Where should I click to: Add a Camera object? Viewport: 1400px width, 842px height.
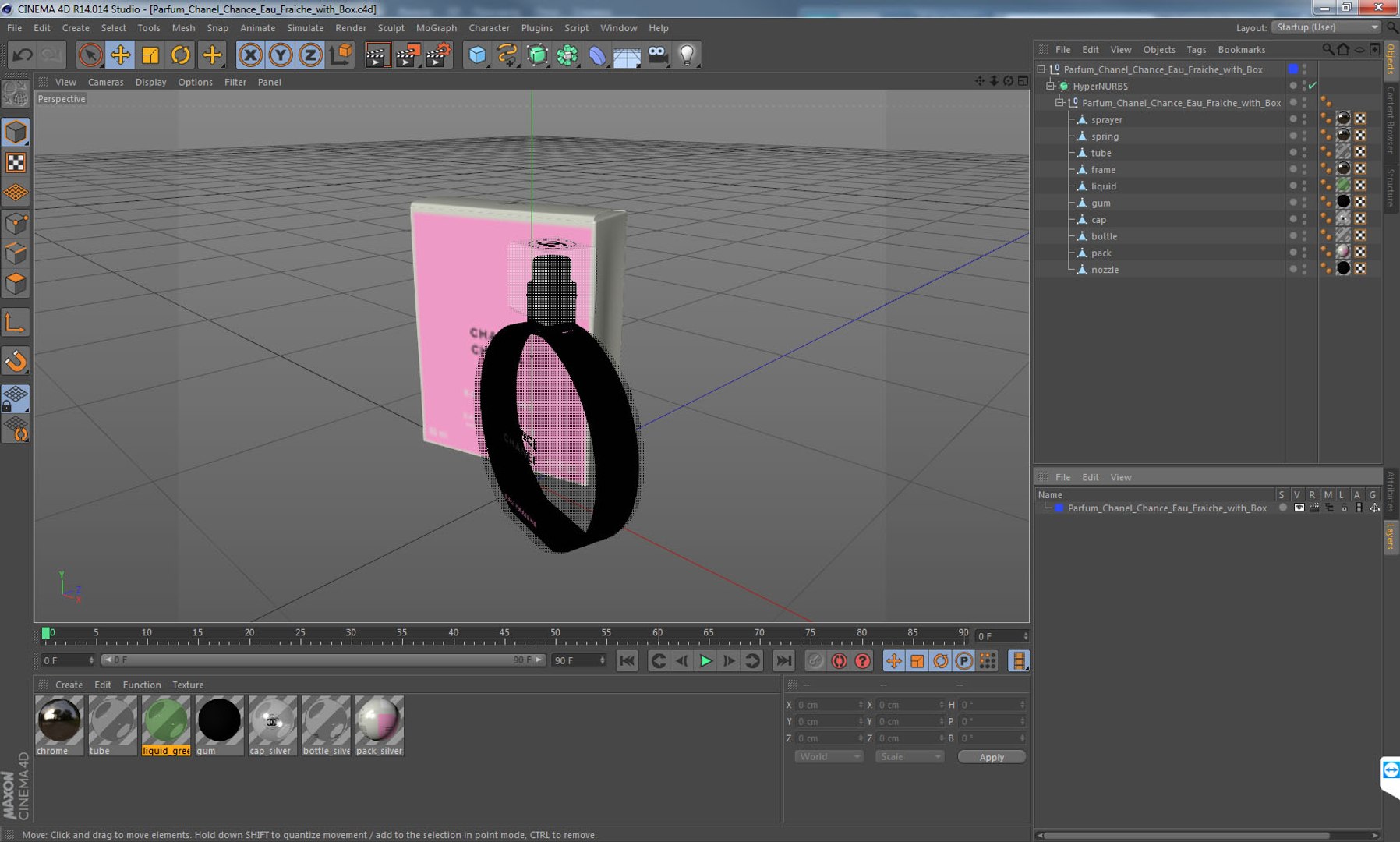coord(658,55)
